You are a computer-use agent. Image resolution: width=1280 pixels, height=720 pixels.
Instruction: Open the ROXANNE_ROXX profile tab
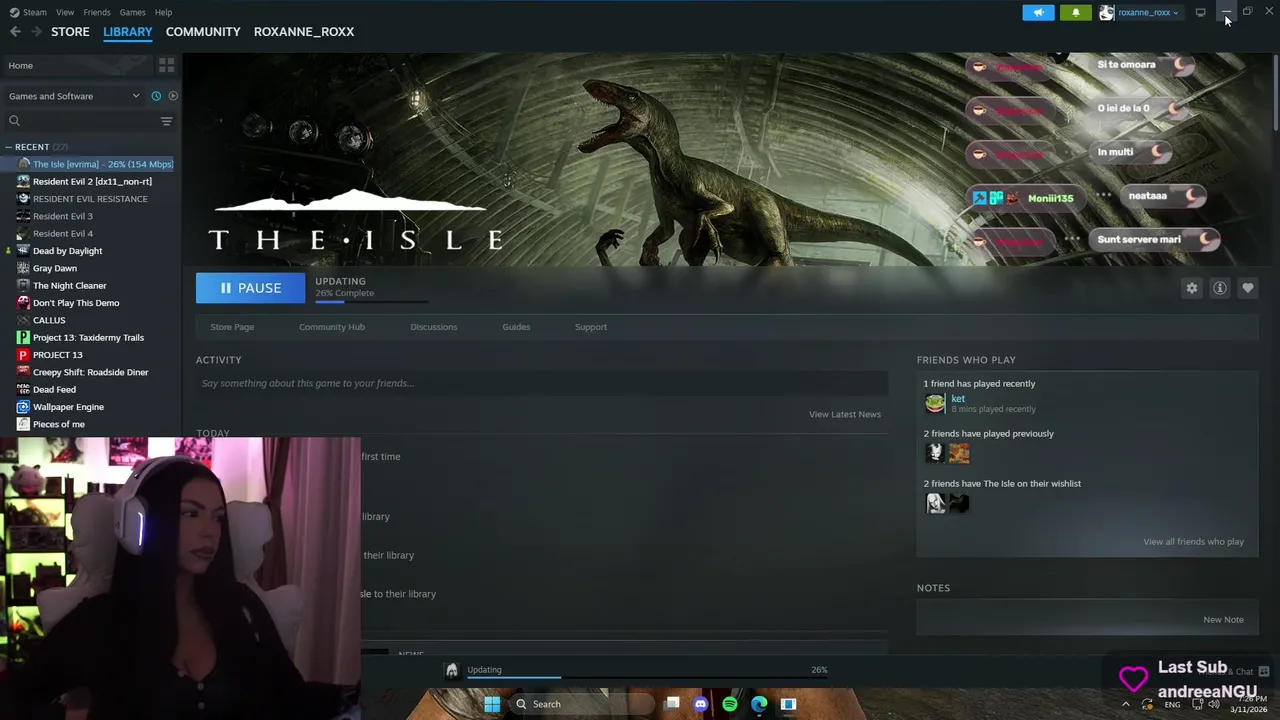click(x=304, y=32)
